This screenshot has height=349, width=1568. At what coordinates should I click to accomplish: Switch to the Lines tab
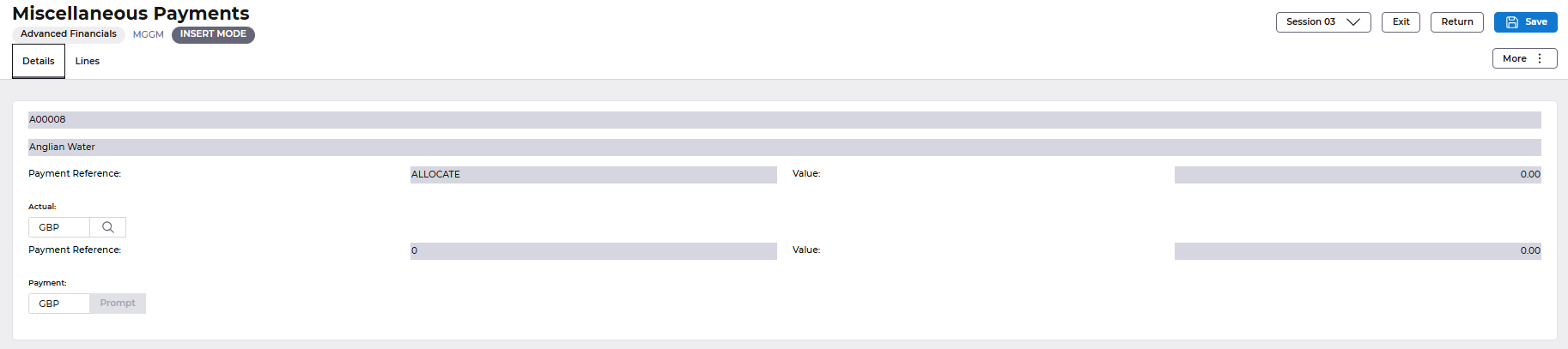[88, 62]
